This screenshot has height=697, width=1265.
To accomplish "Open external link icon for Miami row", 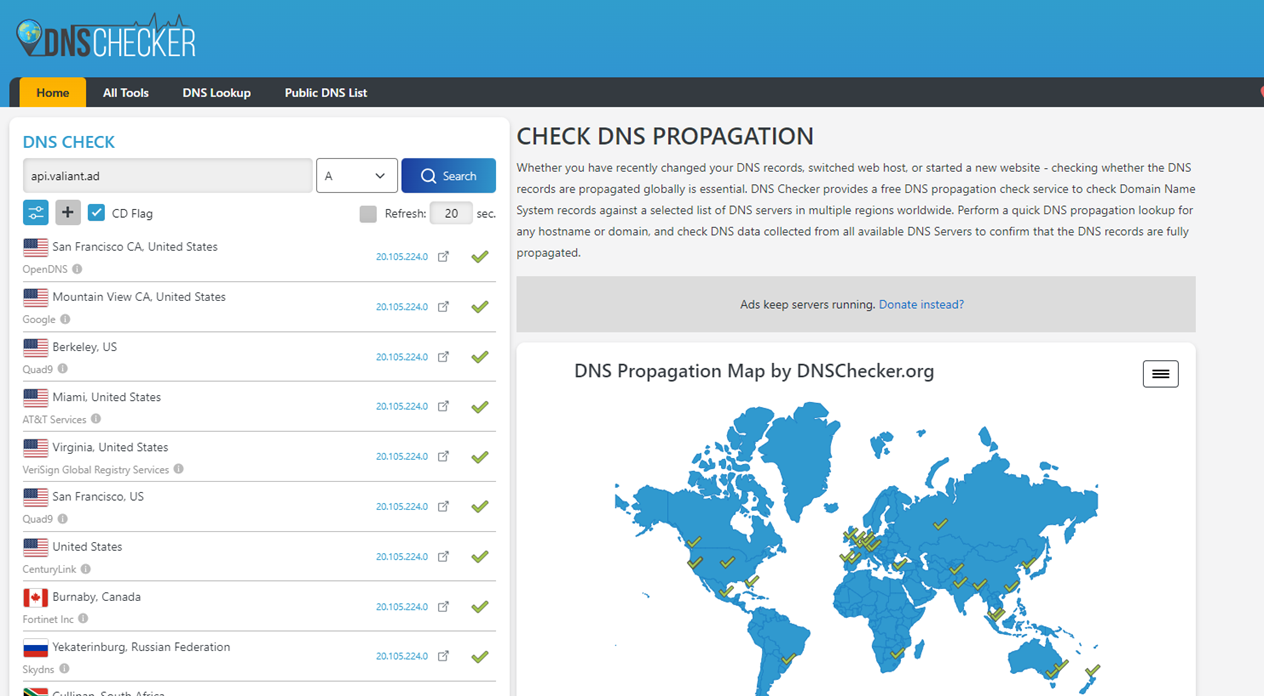I will (x=444, y=407).
